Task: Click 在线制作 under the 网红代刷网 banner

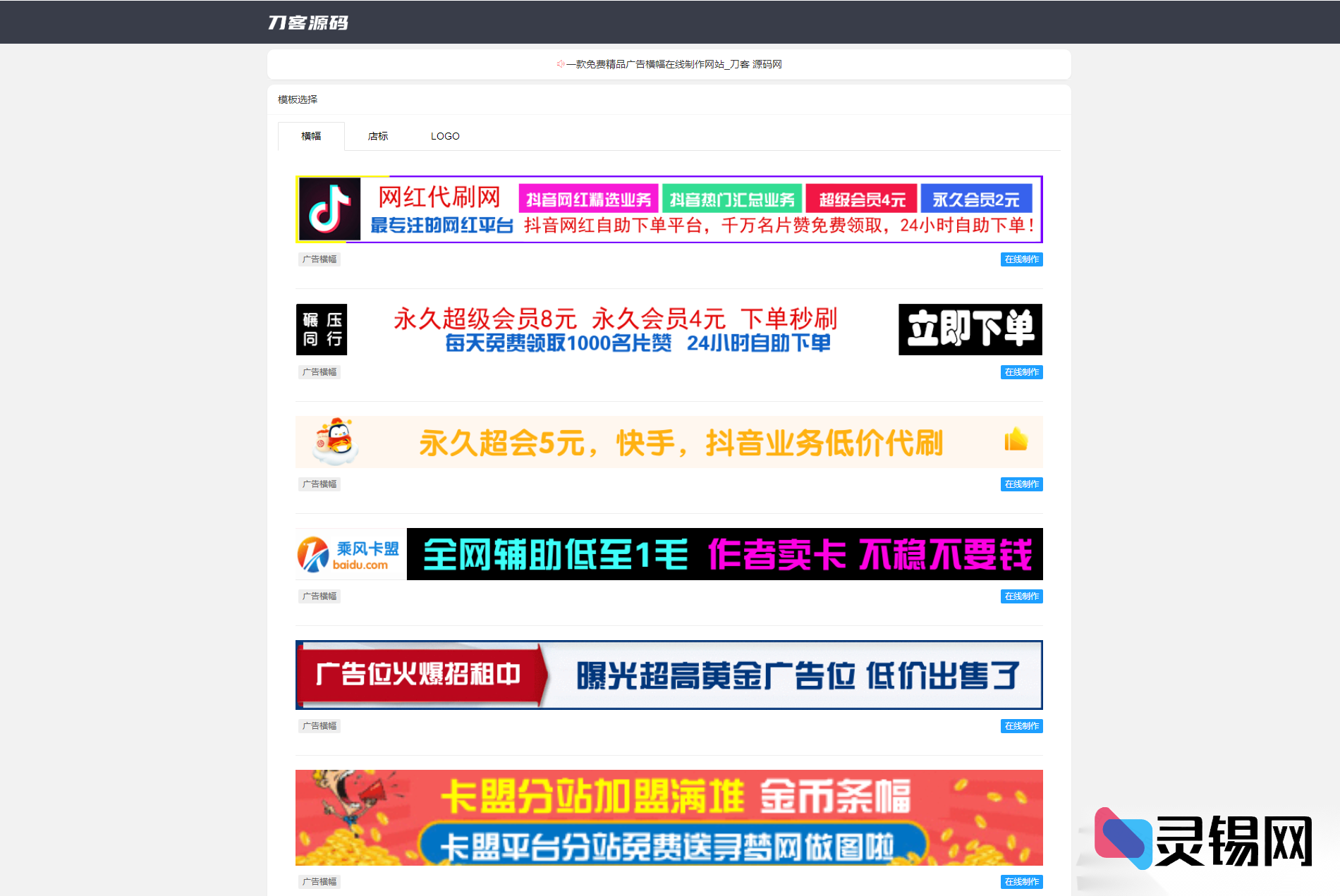Action: 1021,259
